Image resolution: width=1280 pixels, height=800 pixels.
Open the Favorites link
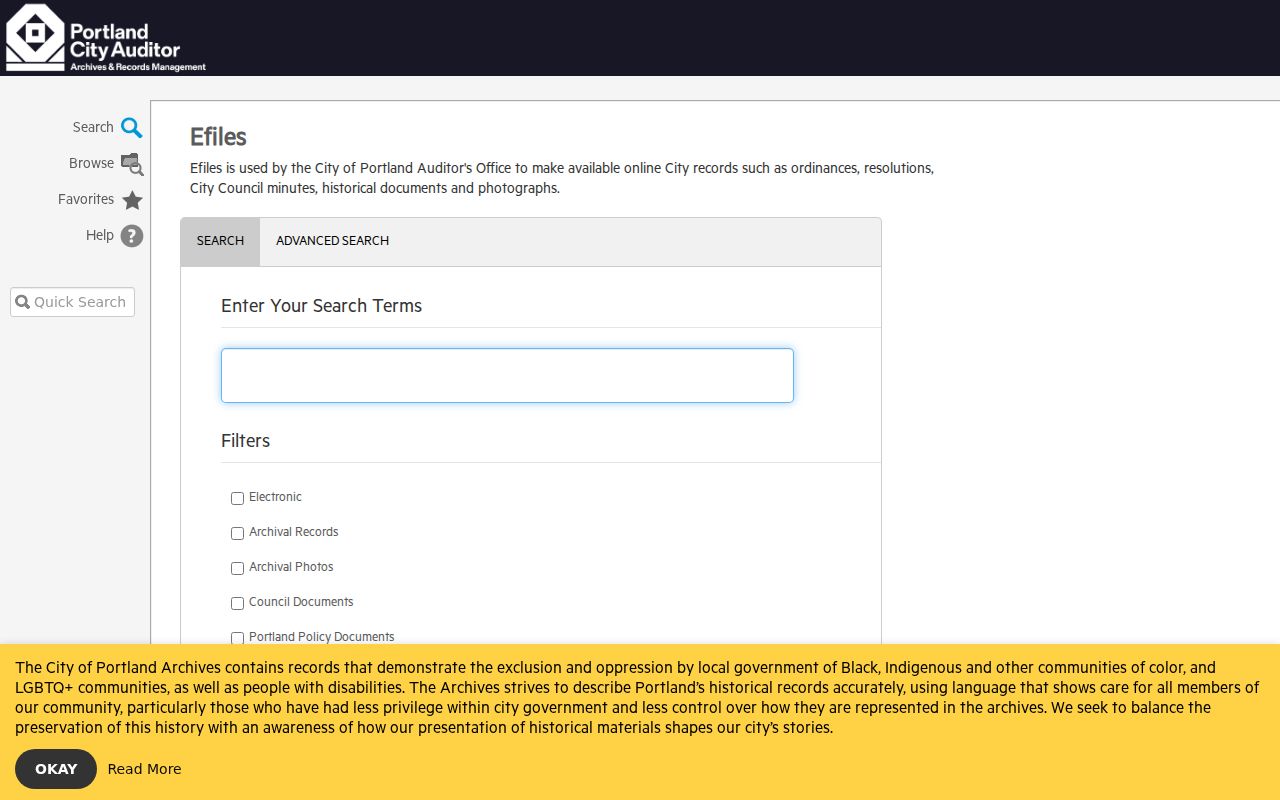coord(86,199)
